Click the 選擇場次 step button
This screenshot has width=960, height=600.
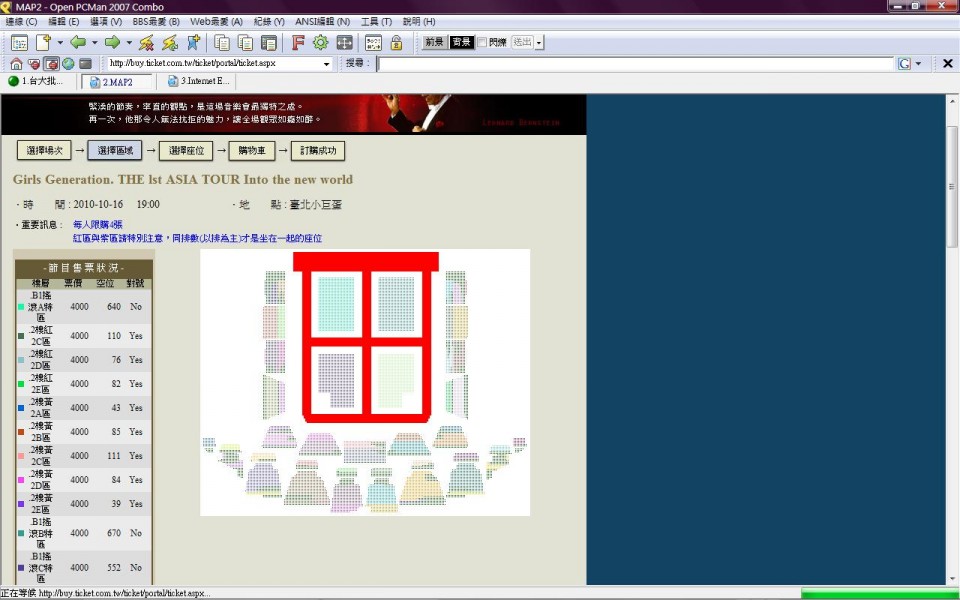44,151
